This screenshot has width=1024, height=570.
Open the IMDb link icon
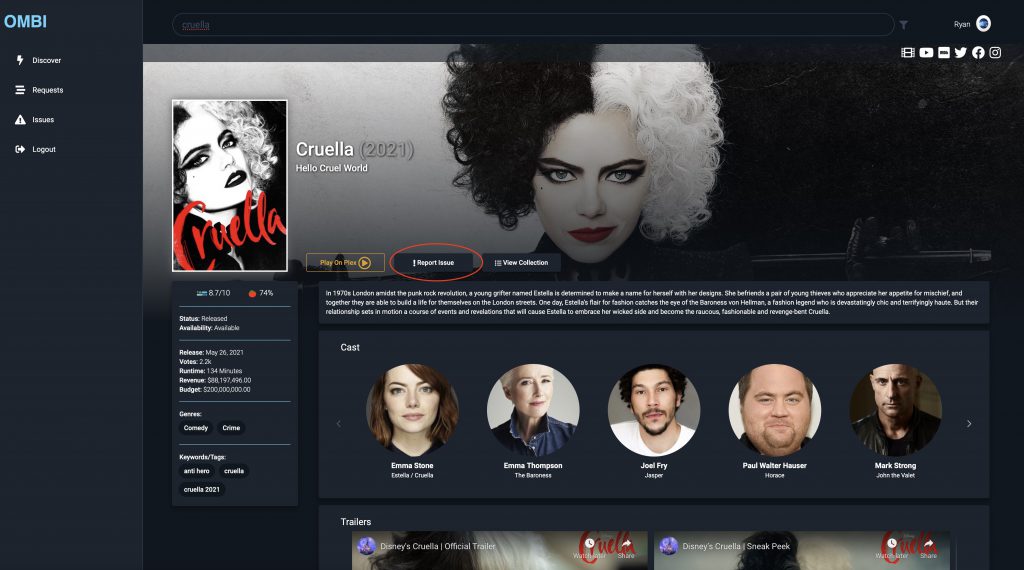pos(944,52)
